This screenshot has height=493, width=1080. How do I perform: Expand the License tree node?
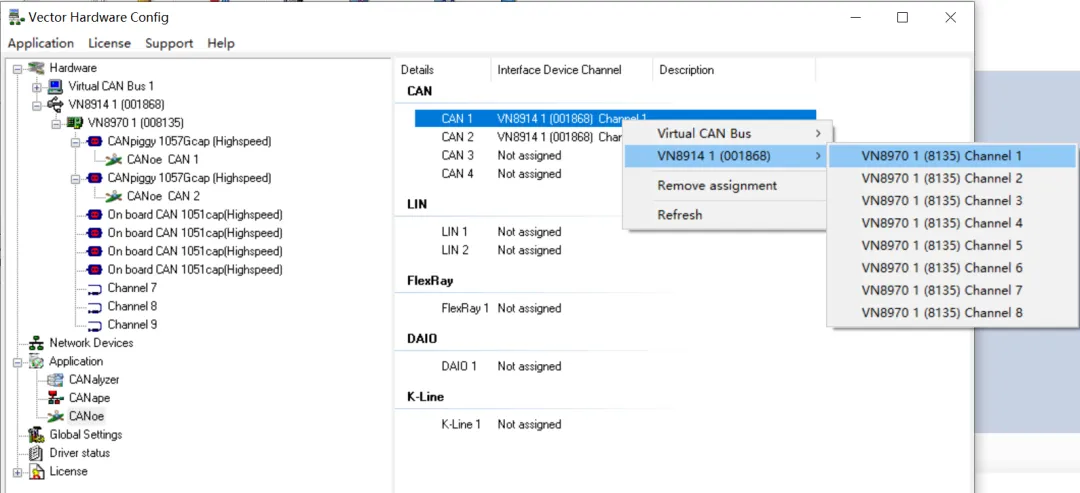pyautogui.click(x=17, y=472)
